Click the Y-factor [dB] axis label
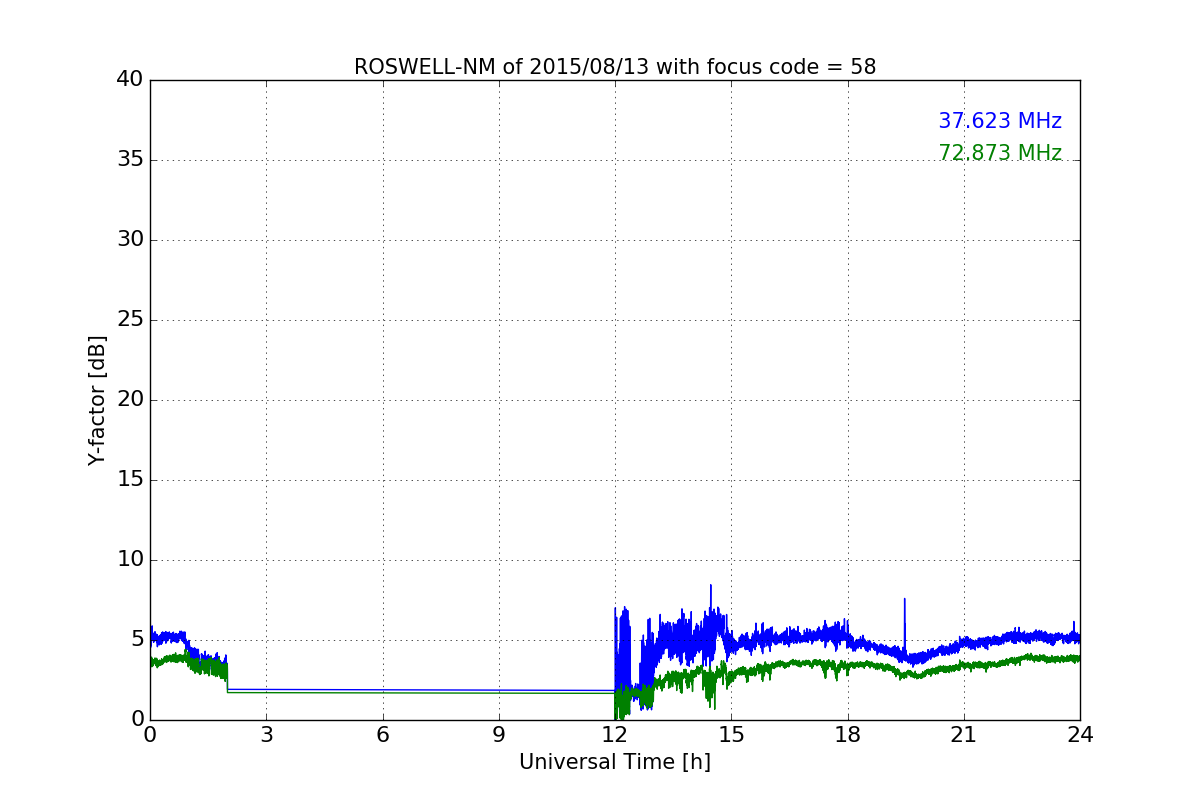 (97, 400)
